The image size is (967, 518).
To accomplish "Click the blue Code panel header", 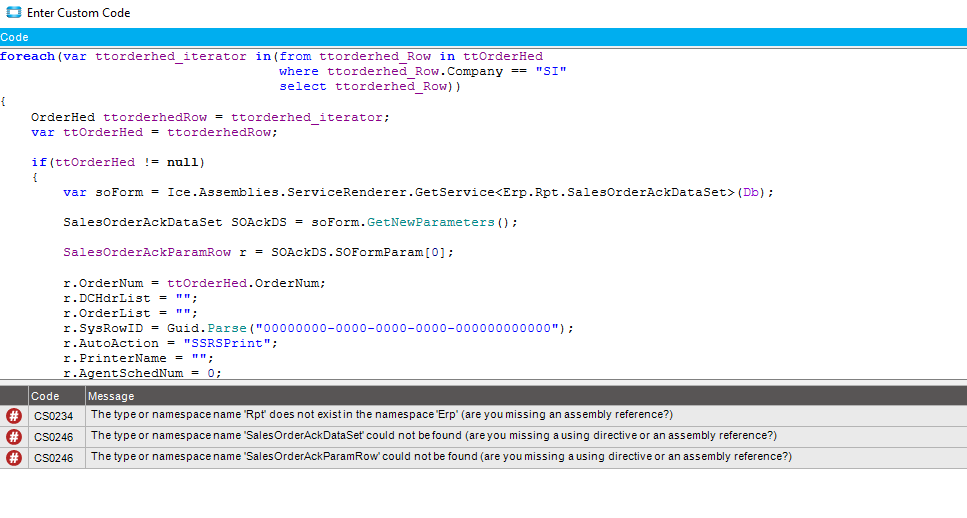I will point(484,37).
